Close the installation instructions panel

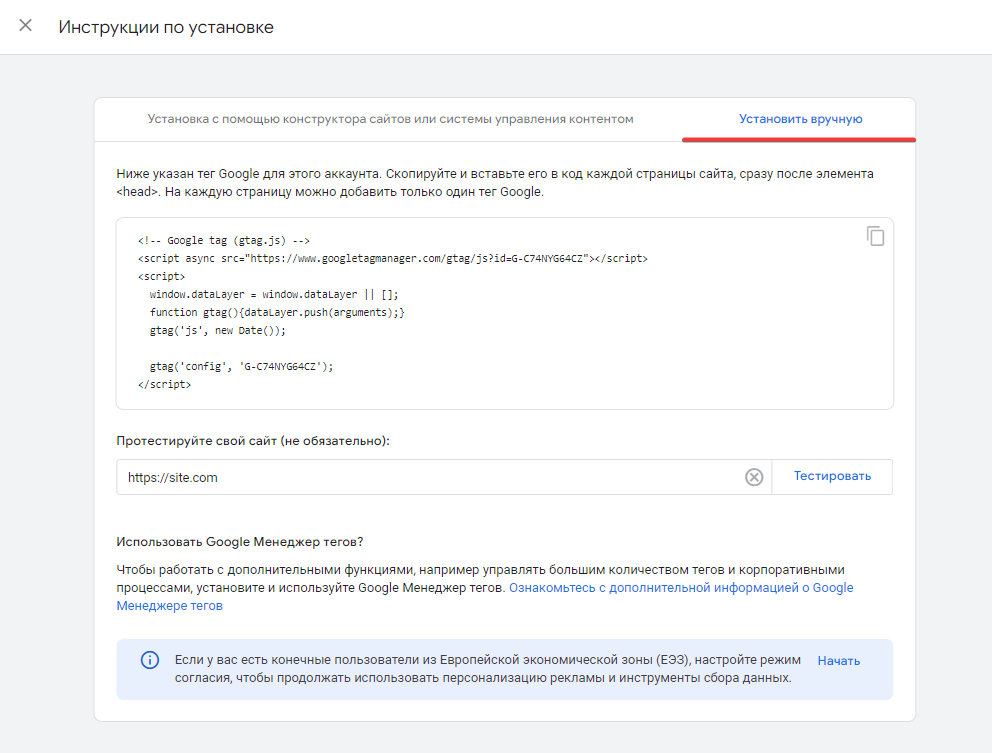coord(25,25)
